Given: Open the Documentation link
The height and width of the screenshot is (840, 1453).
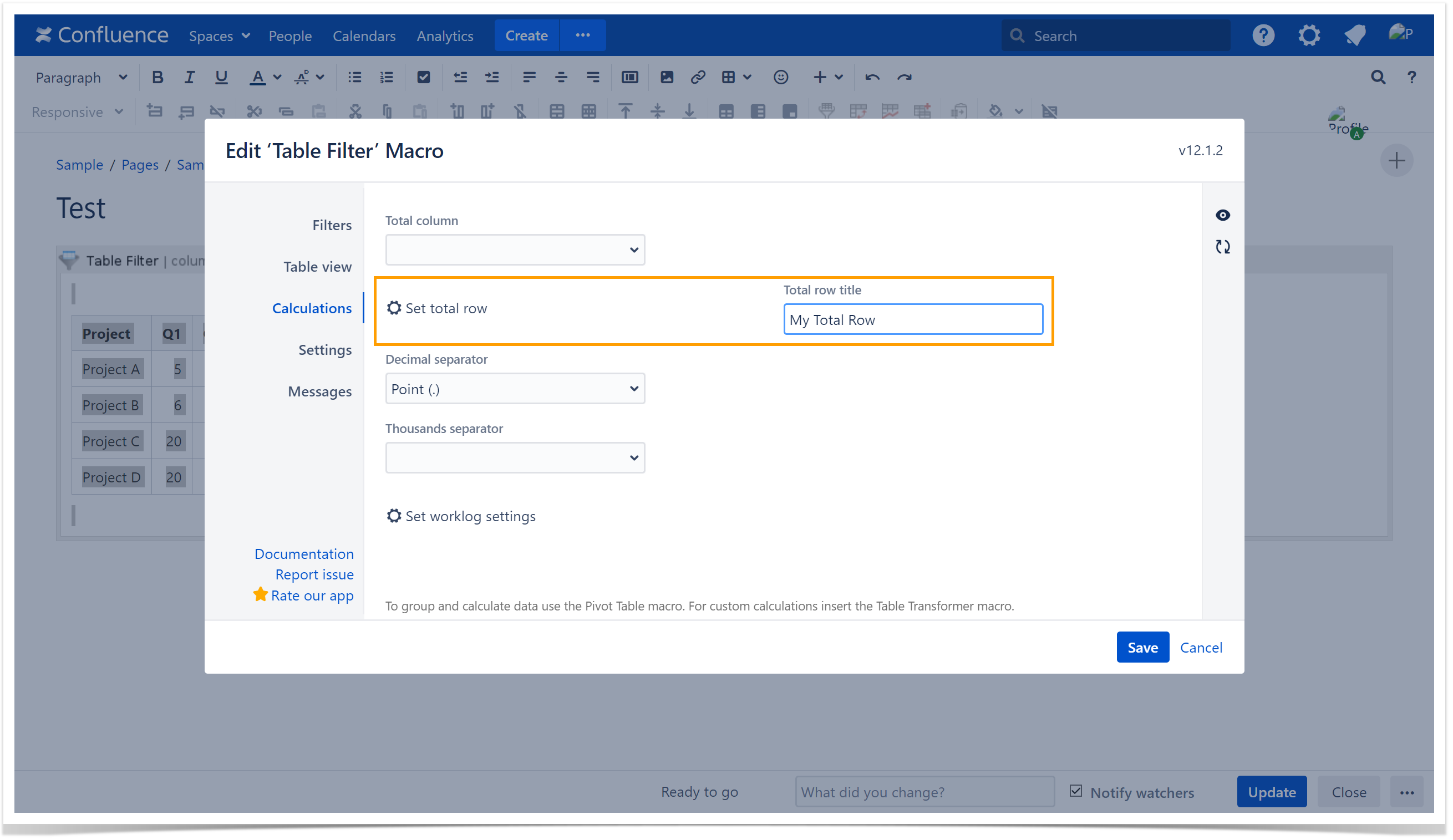Looking at the screenshot, I should [304, 553].
